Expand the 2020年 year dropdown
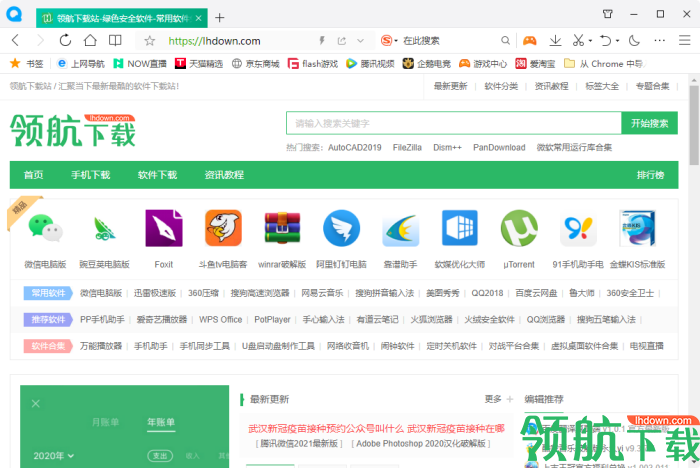 point(54,456)
